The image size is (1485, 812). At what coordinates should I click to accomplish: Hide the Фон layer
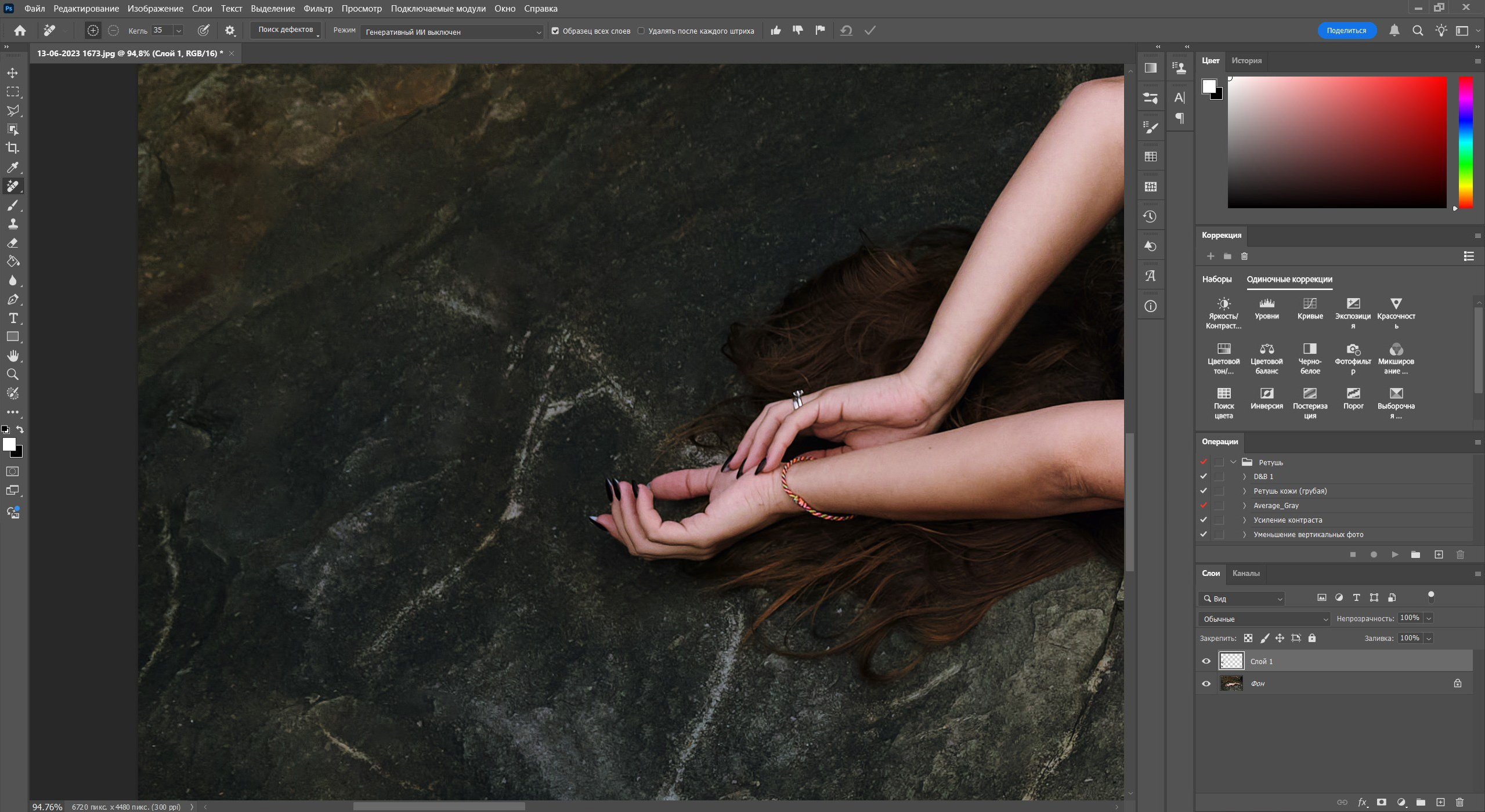coord(1206,683)
